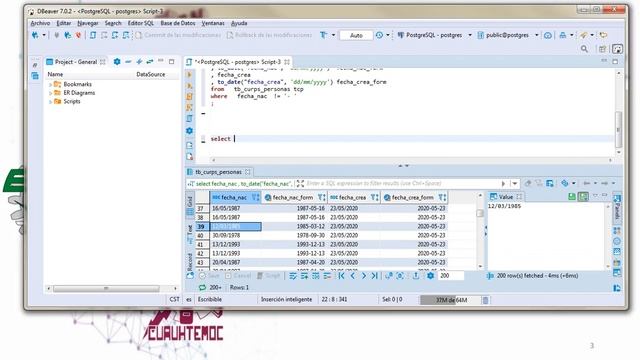Toggle sort filter icon on fecha_nac column
Viewport: 640px width, 360px height.
256,198
